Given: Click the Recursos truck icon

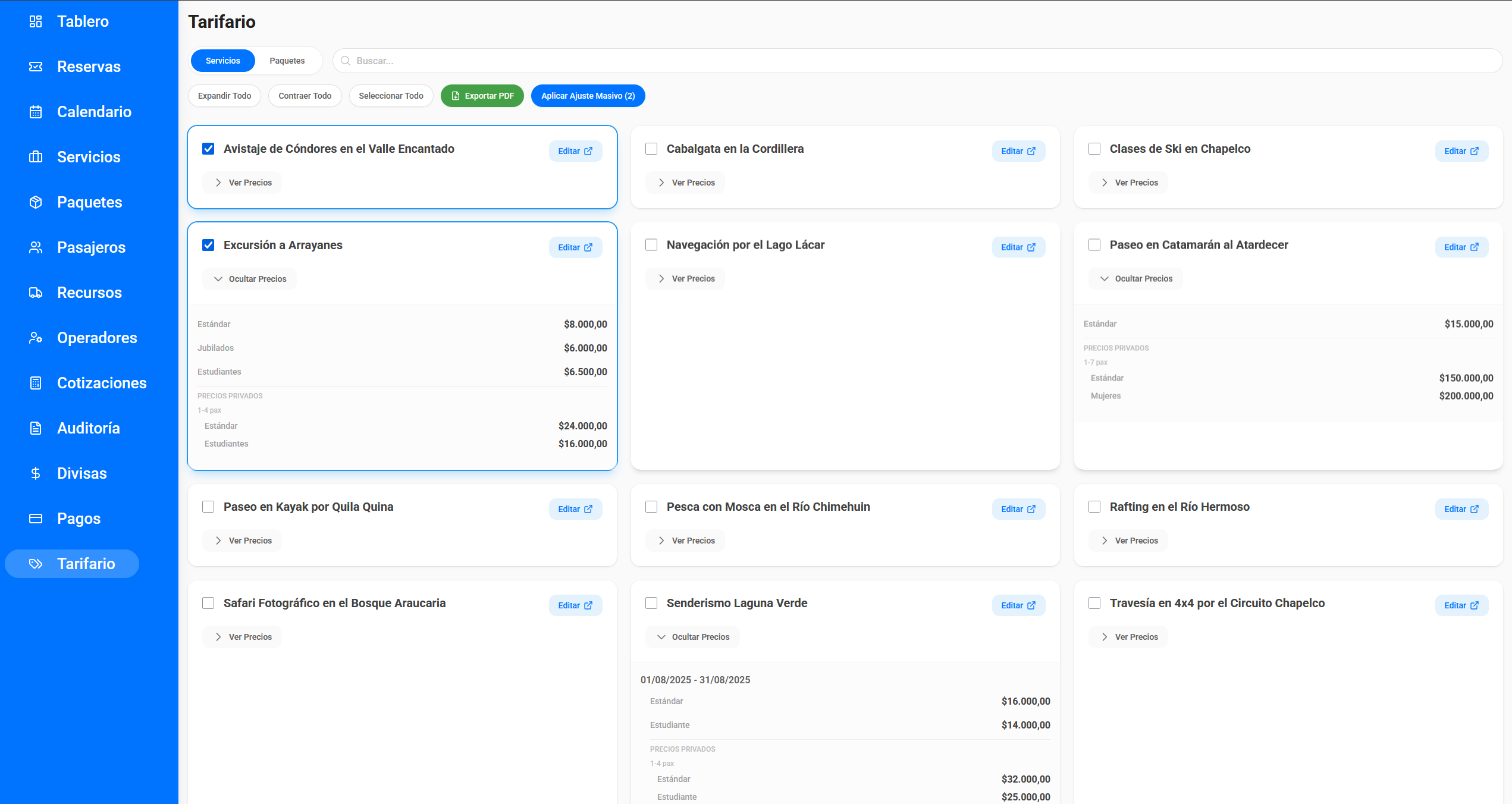Looking at the screenshot, I should point(36,293).
